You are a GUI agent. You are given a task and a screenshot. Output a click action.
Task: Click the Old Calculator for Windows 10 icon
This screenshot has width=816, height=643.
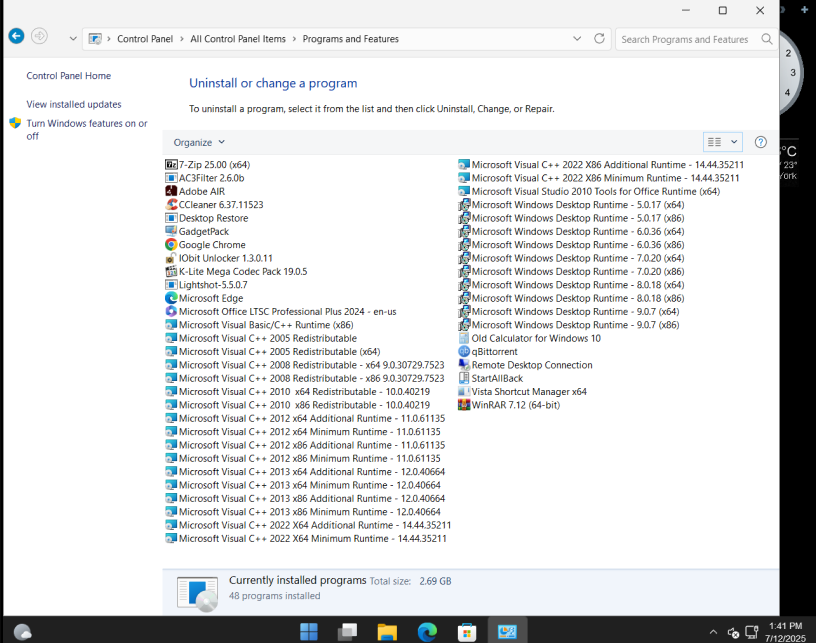(464, 338)
